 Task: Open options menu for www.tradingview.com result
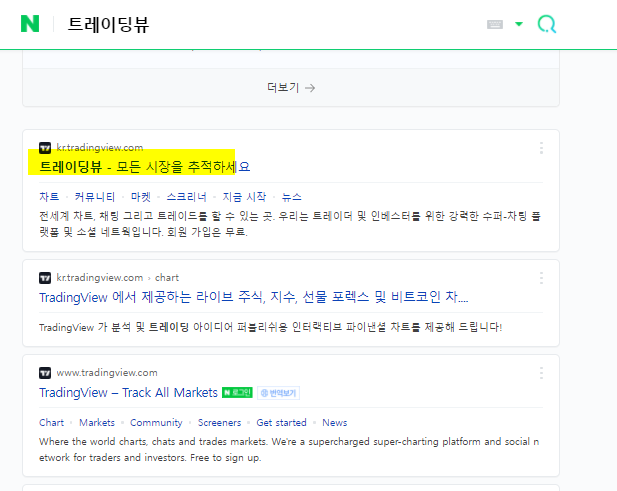tap(541, 373)
